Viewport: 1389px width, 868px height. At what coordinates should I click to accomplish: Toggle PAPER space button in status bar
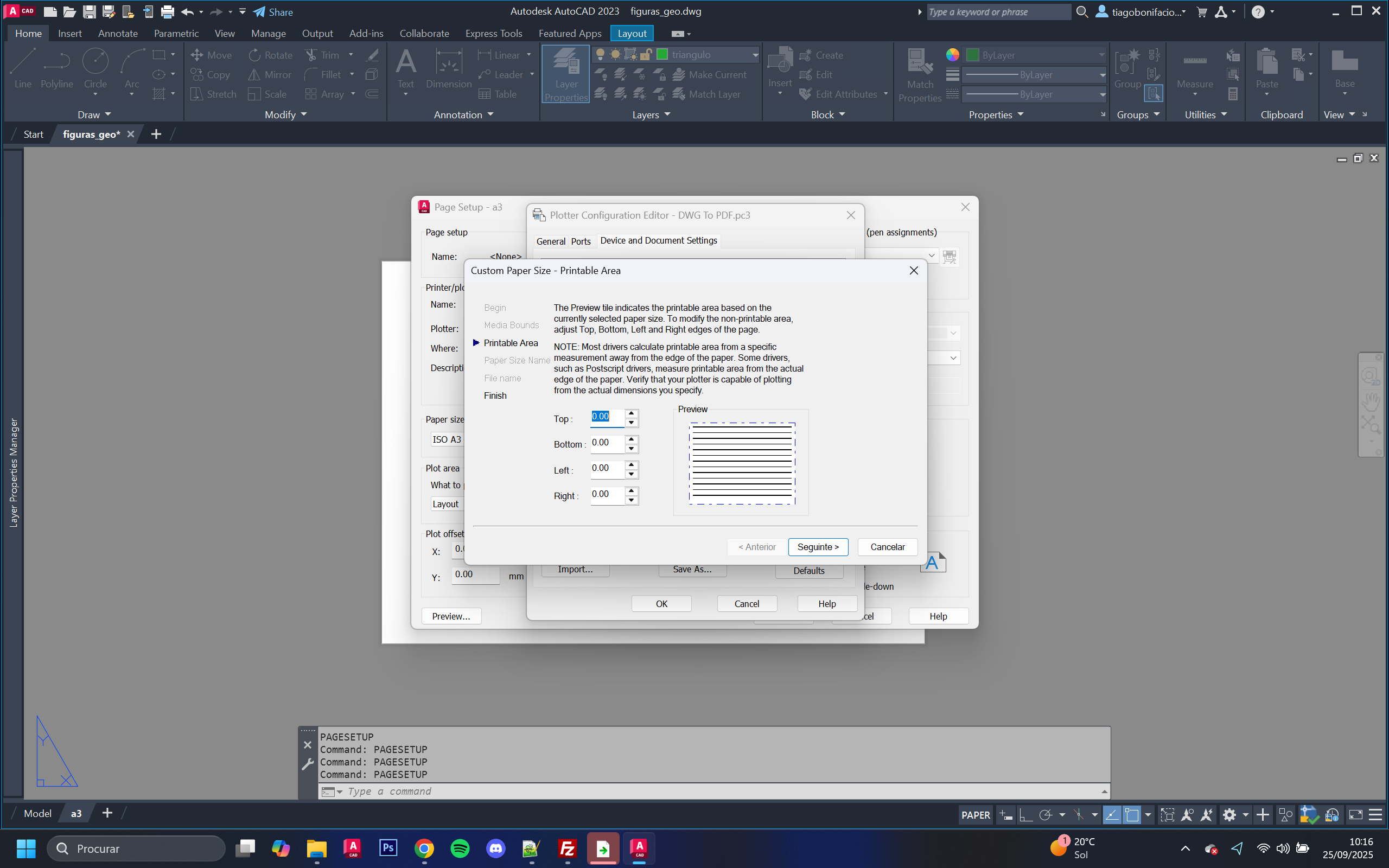tap(975, 815)
